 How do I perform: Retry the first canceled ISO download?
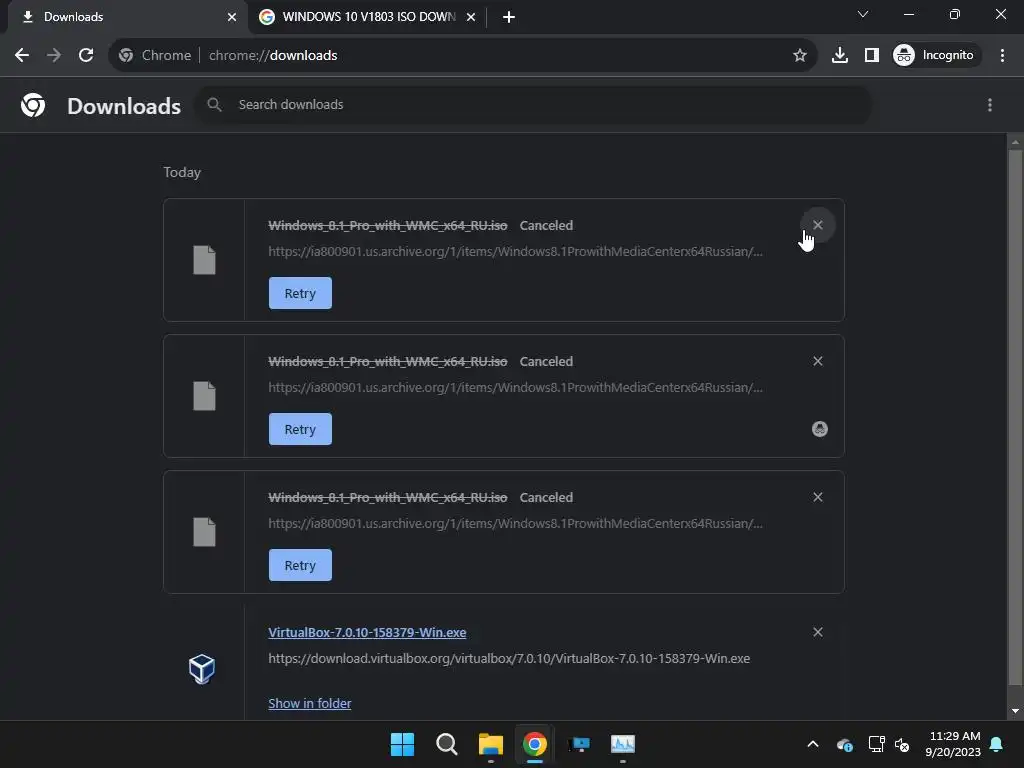point(300,293)
